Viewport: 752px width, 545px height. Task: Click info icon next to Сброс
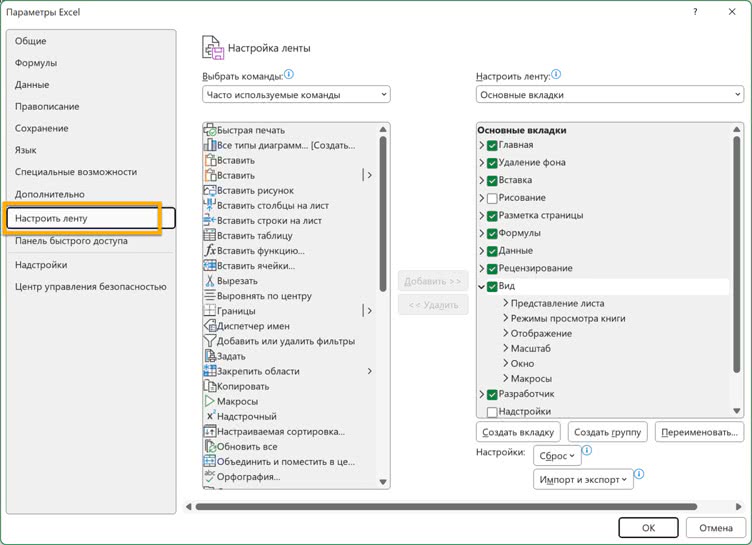click(587, 450)
